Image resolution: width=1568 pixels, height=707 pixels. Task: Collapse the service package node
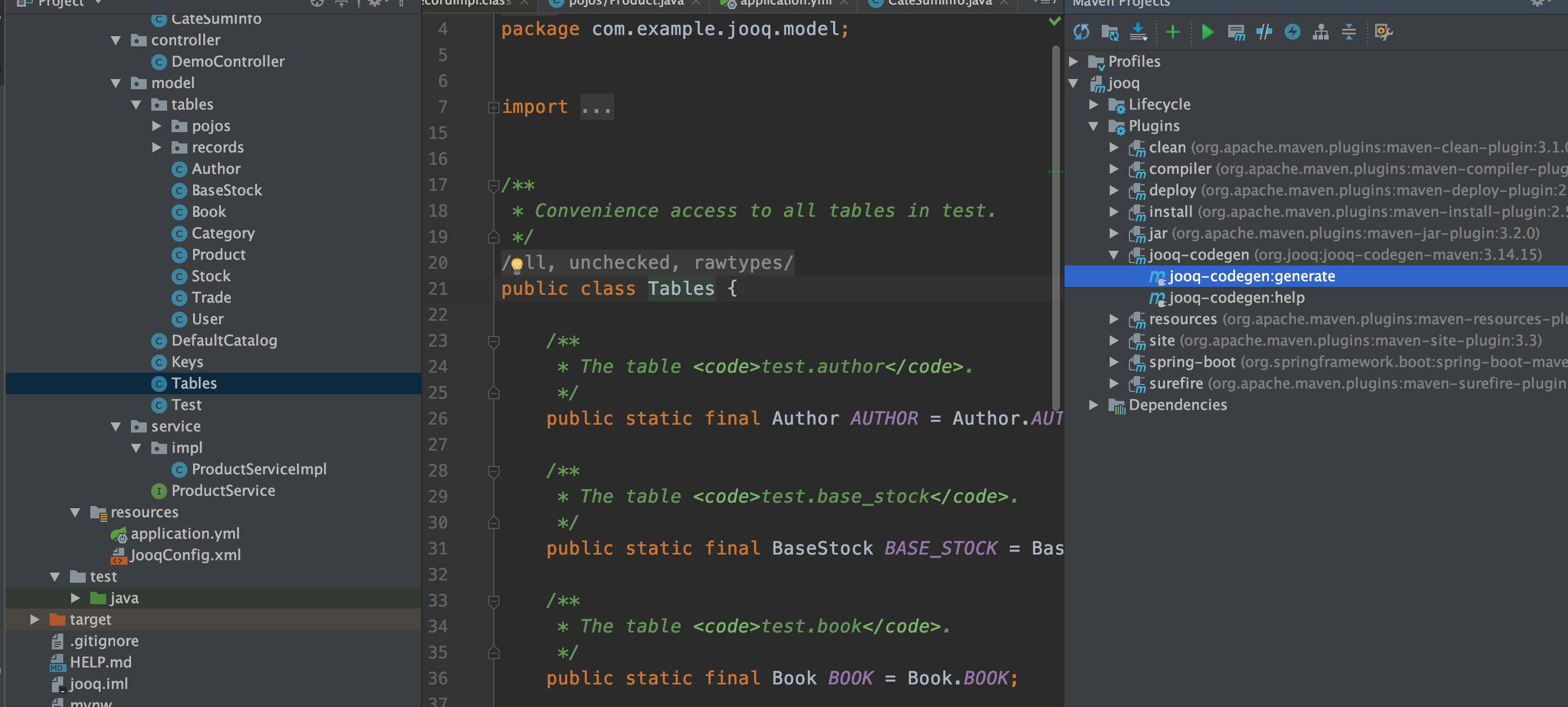[116, 427]
